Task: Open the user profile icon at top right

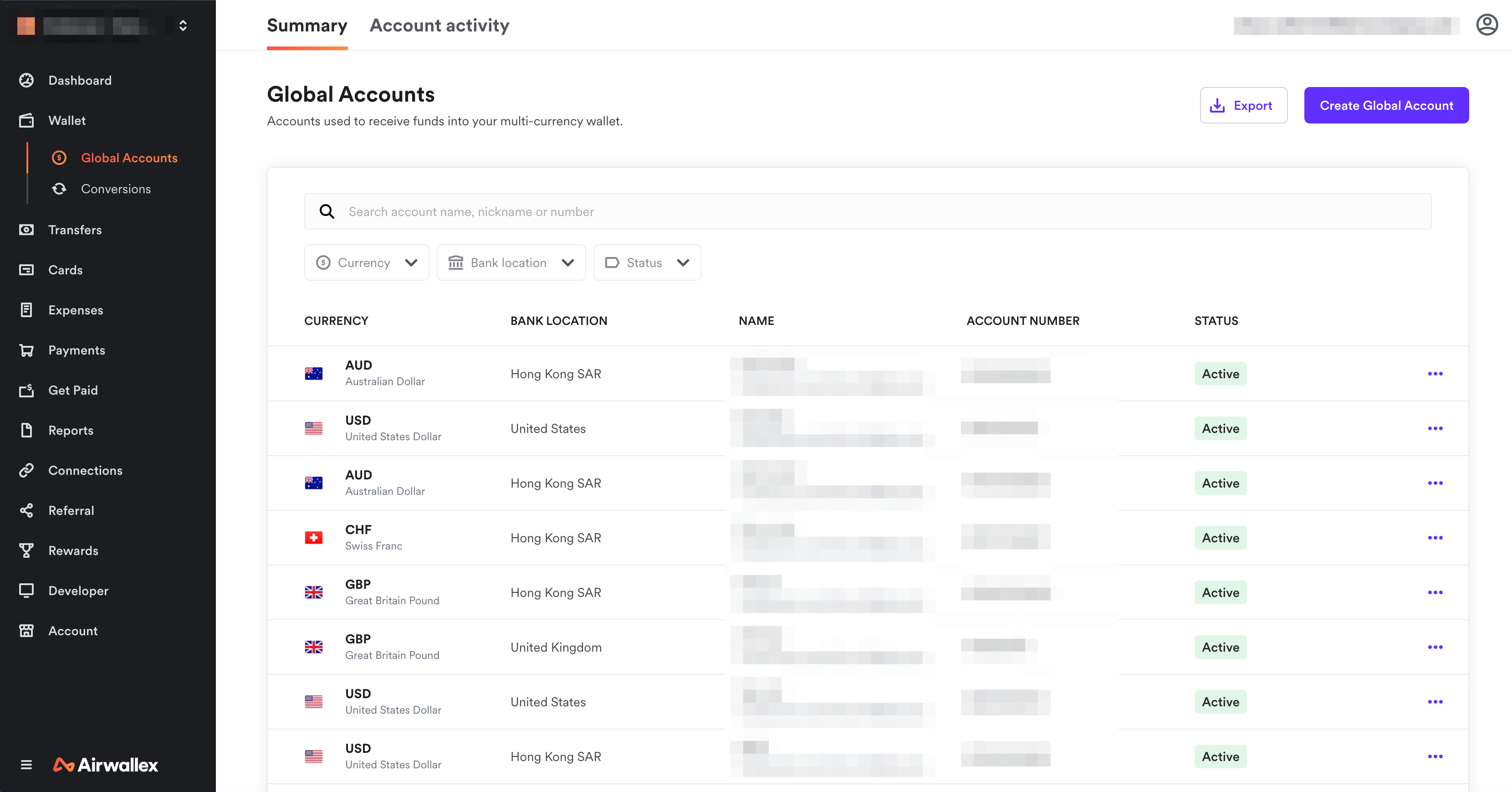Action: click(1486, 25)
